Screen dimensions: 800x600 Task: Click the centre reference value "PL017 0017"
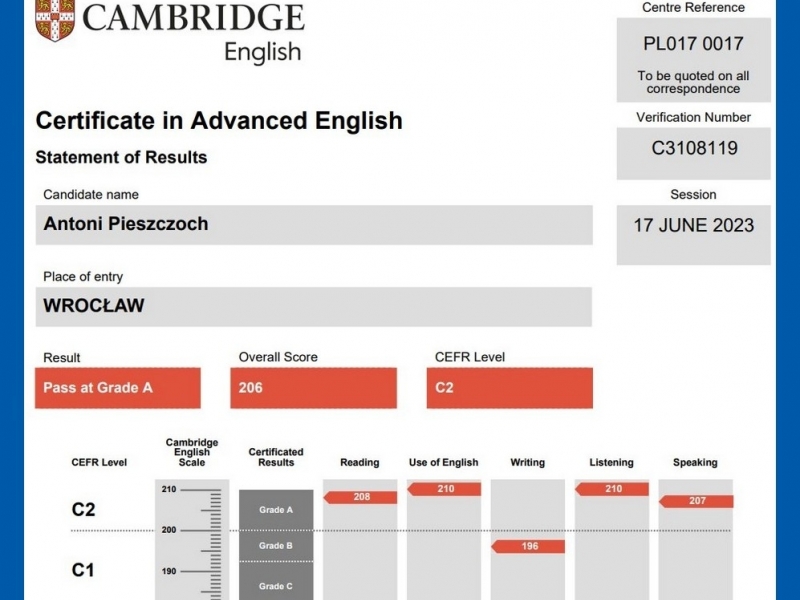[693, 44]
